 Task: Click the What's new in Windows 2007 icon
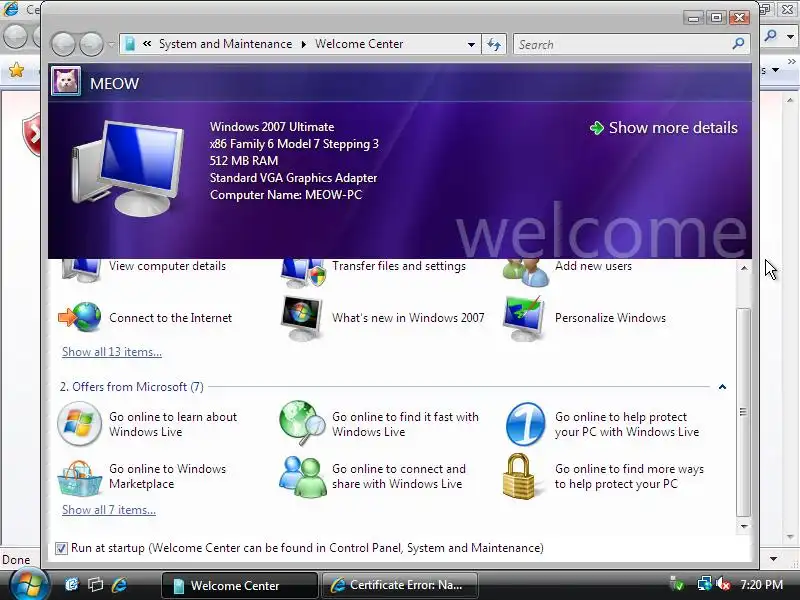point(302,317)
